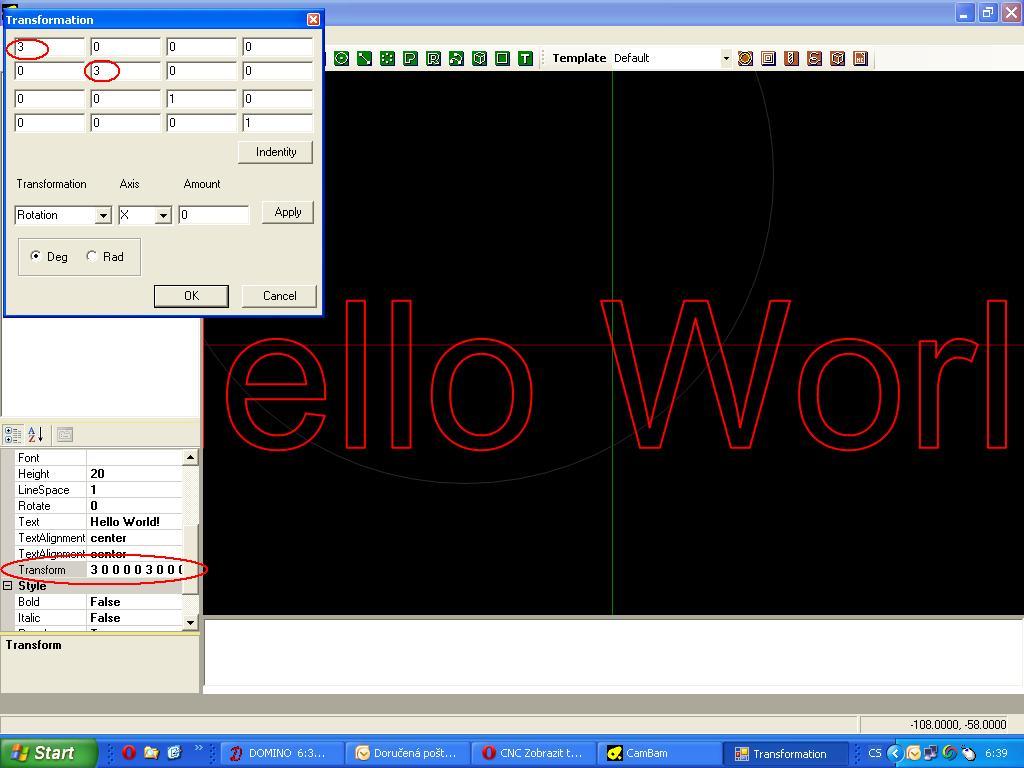The height and width of the screenshot is (768, 1024).
Task: Select the polyline tool (P icon)
Action: pos(410,58)
